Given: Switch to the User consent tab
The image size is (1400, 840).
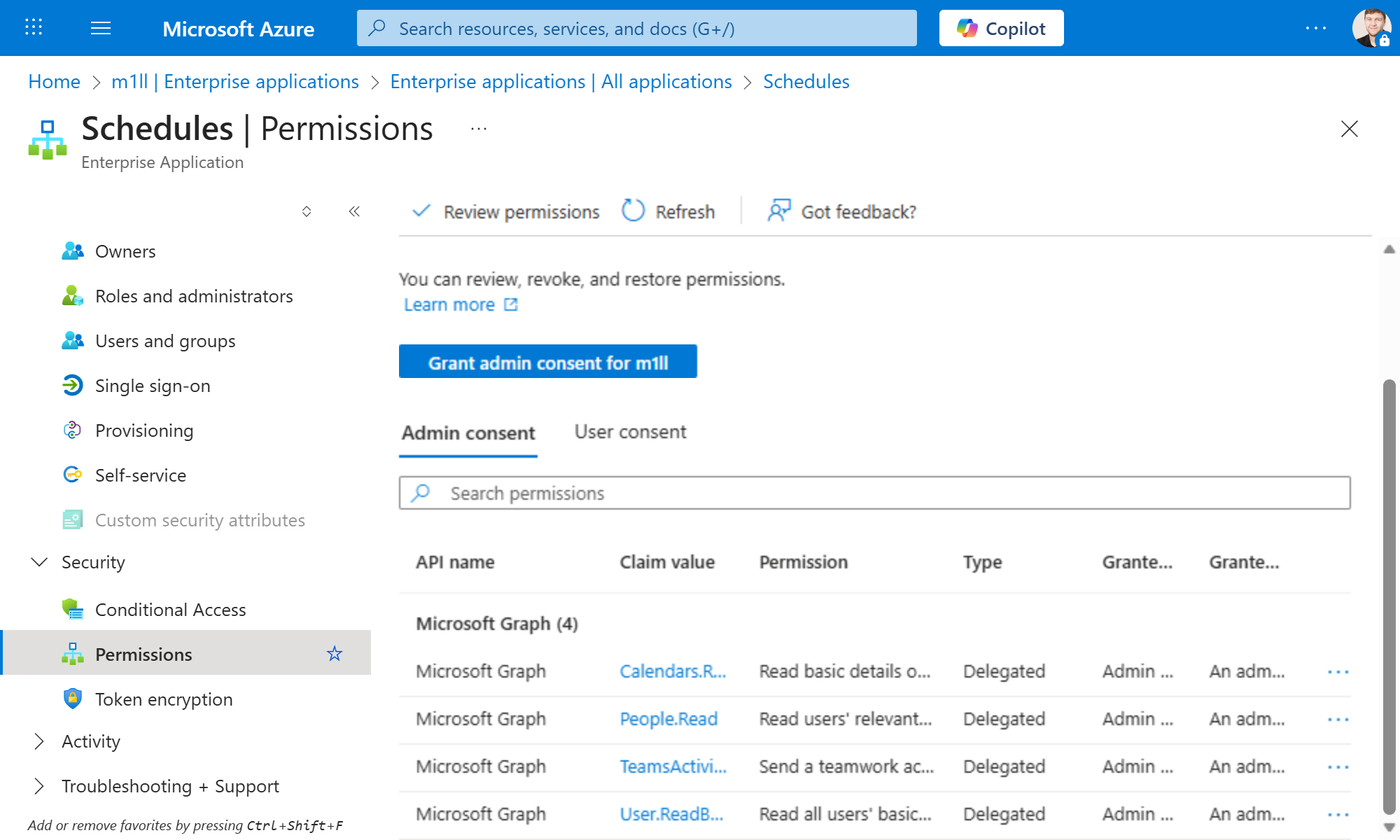Looking at the screenshot, I should coord(629,431).
